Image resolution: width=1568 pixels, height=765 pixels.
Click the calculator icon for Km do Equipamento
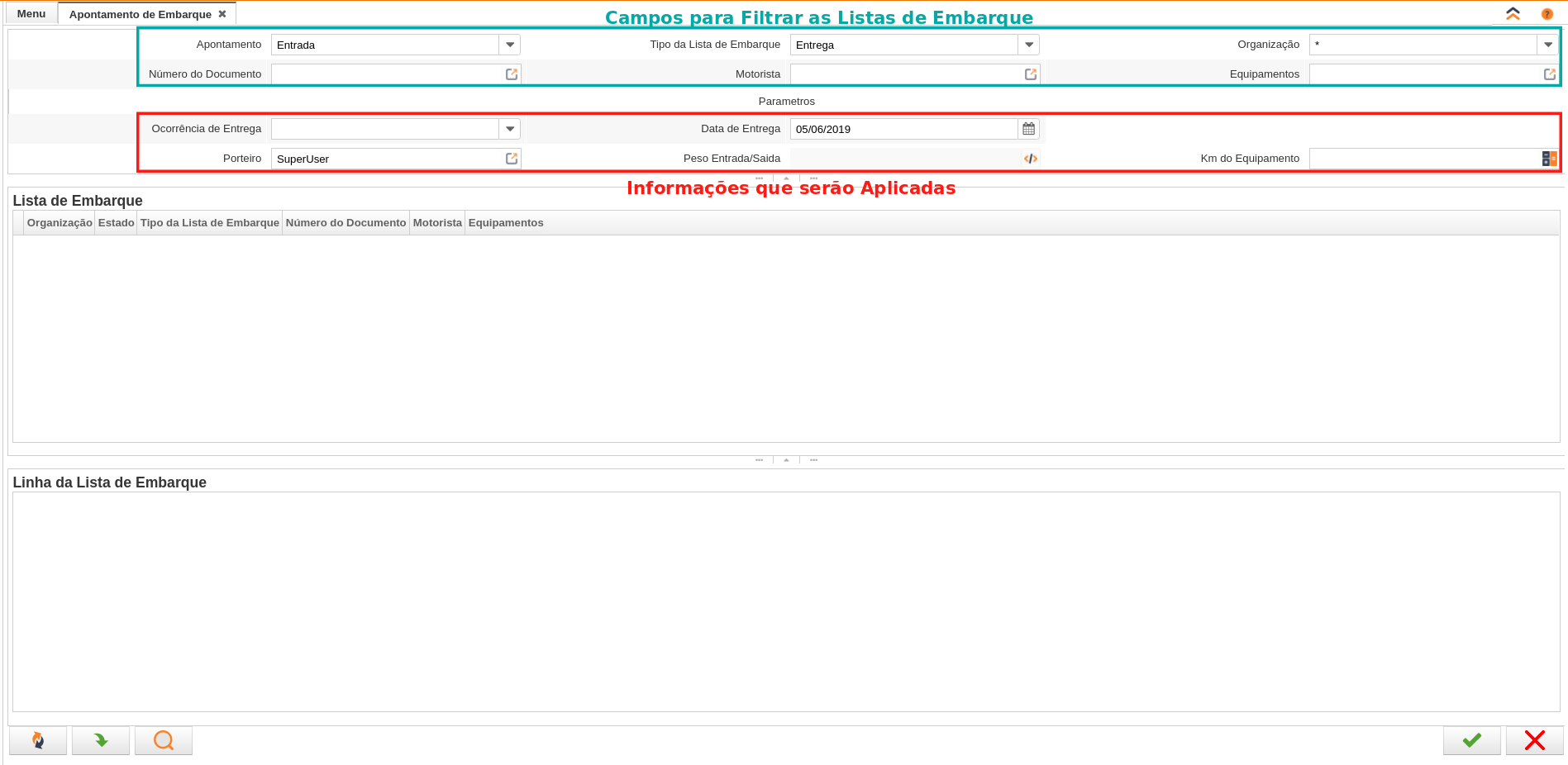point(1547,159)
